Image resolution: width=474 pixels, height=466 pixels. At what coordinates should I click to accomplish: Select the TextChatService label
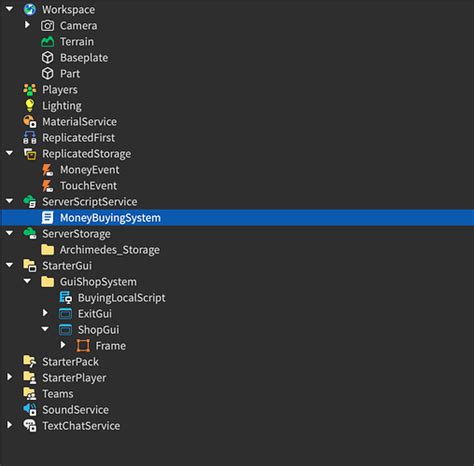pyautogui.click(x=81, y=426)
